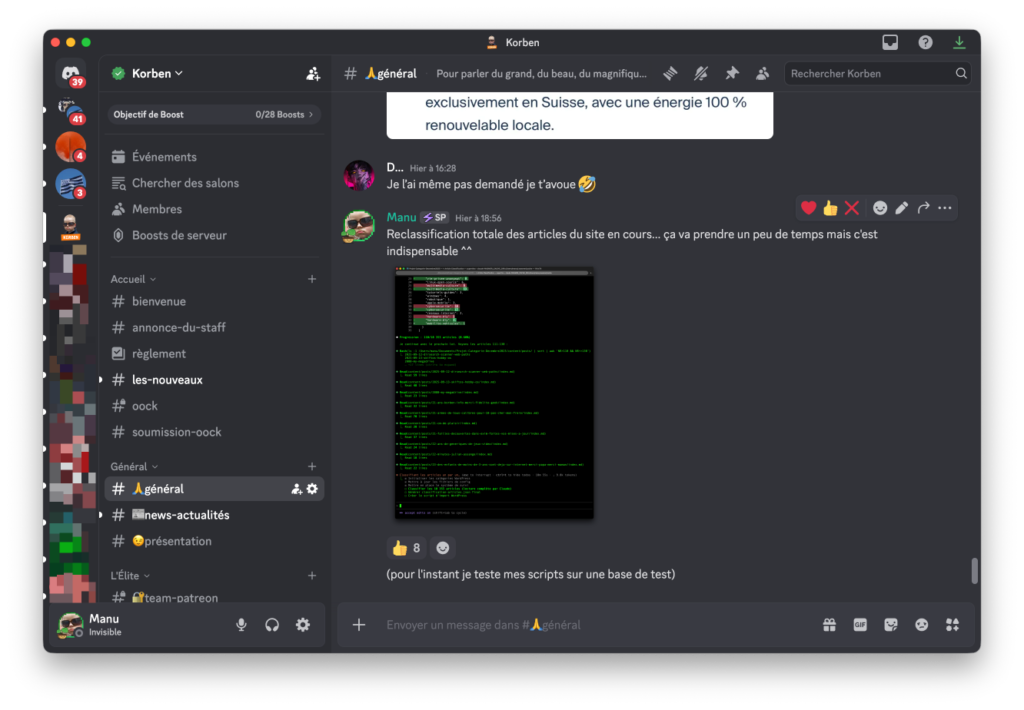
Task: Open the Événements sidebar item
Action: [x=164, y=157]
